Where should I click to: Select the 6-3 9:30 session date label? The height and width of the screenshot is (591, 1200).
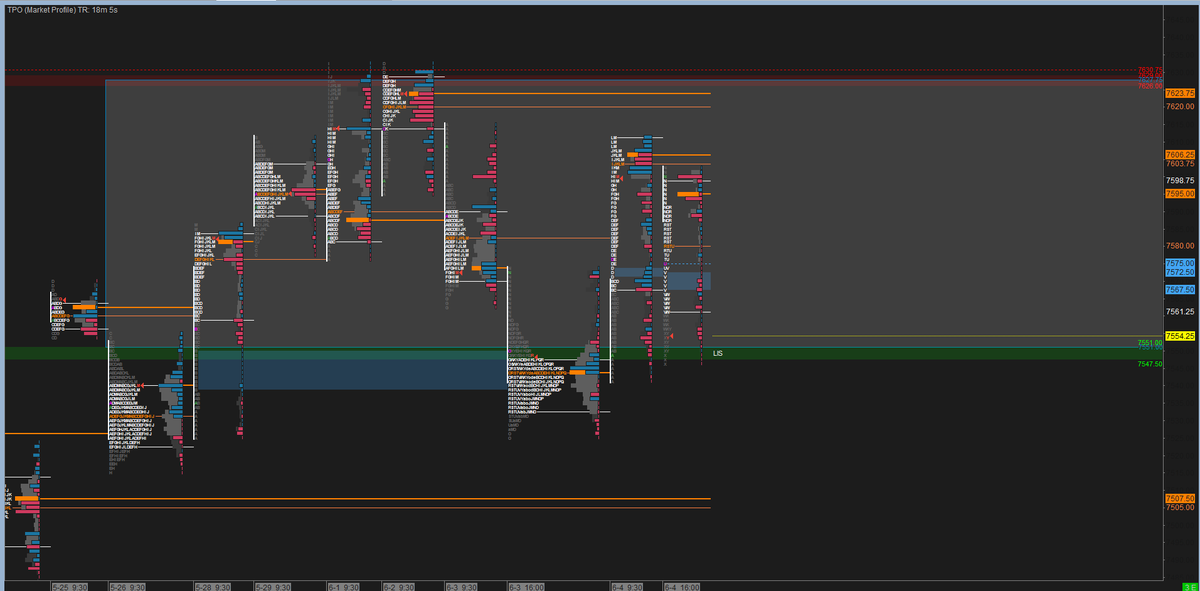[x=463, y=586]
